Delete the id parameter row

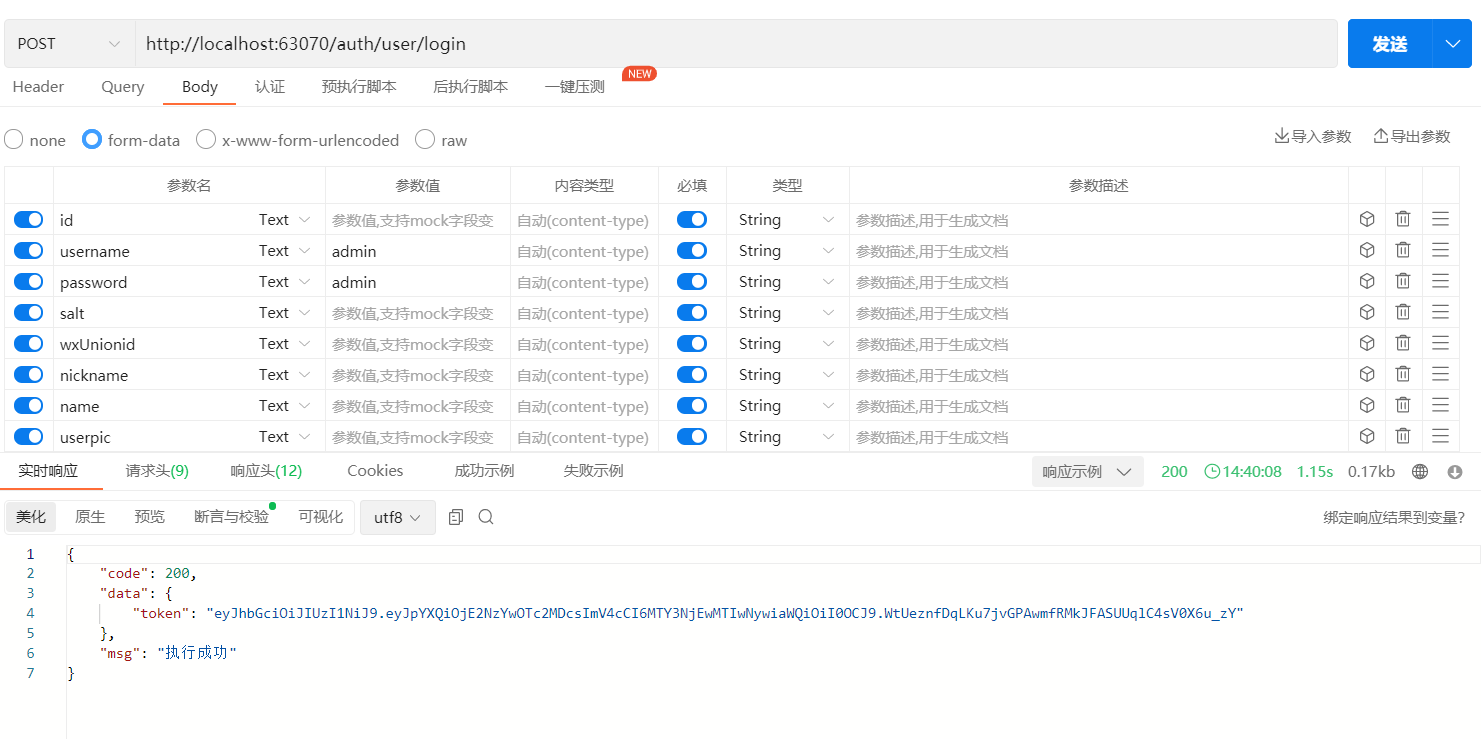(1403, 220)
